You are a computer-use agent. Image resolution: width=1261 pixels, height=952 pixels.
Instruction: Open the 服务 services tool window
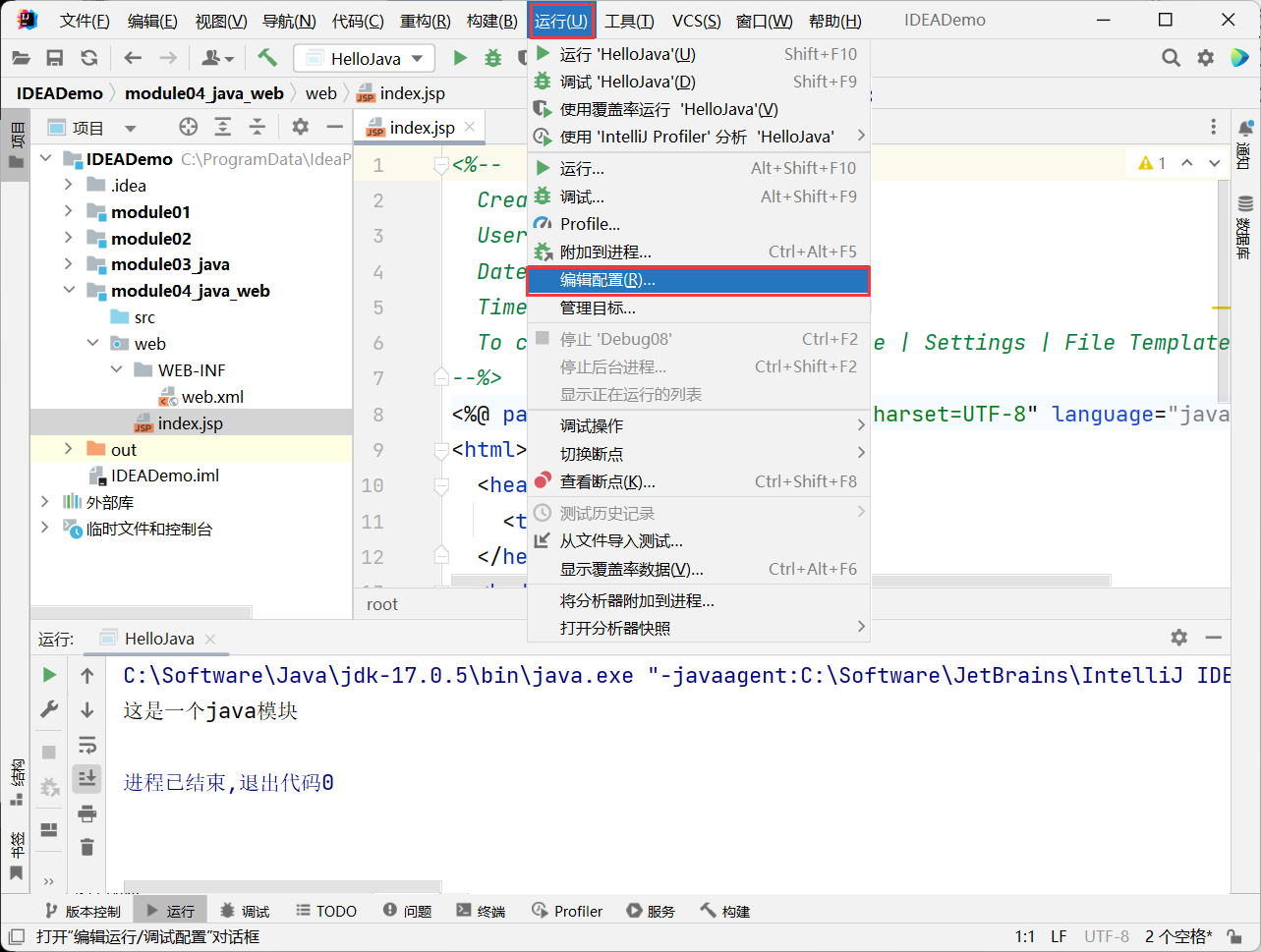(x=651, y=911)
